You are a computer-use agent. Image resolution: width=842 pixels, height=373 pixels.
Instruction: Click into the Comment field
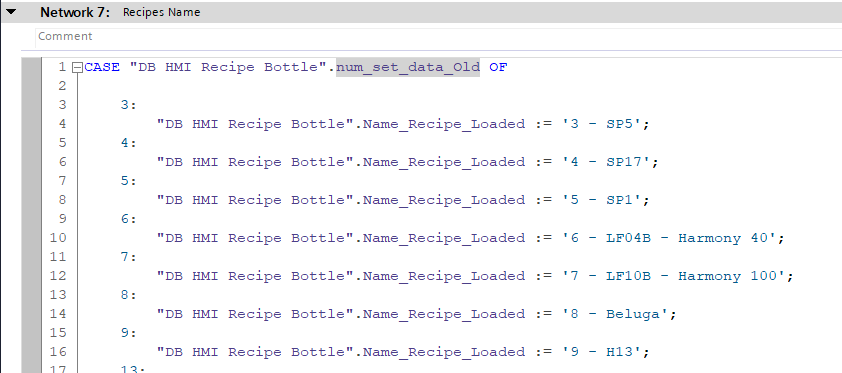pos(438,36)
